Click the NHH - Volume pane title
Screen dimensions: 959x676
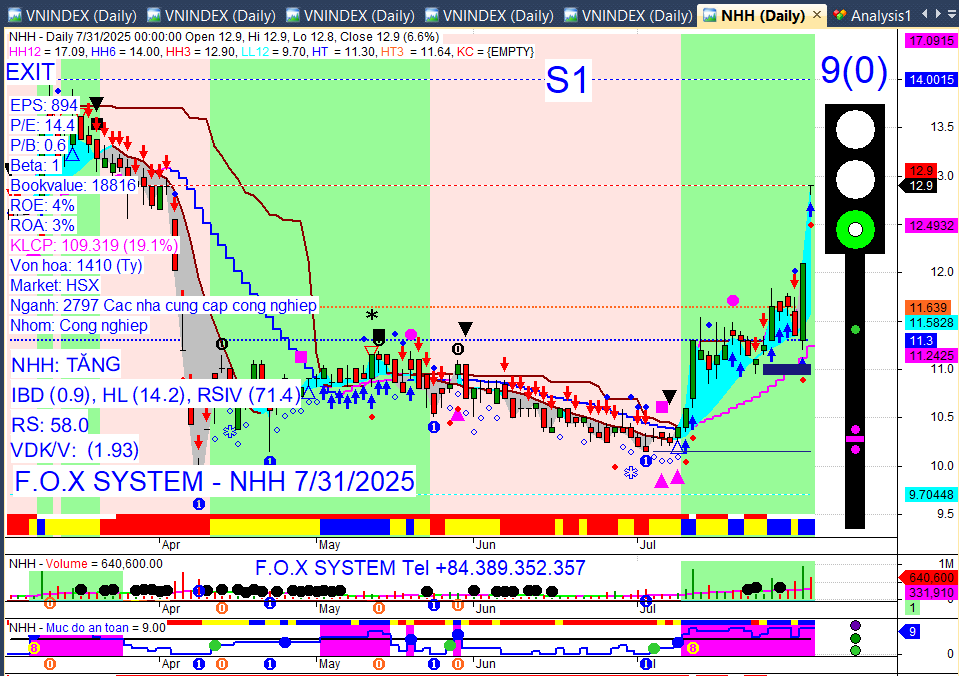click(x=86, y=563)
